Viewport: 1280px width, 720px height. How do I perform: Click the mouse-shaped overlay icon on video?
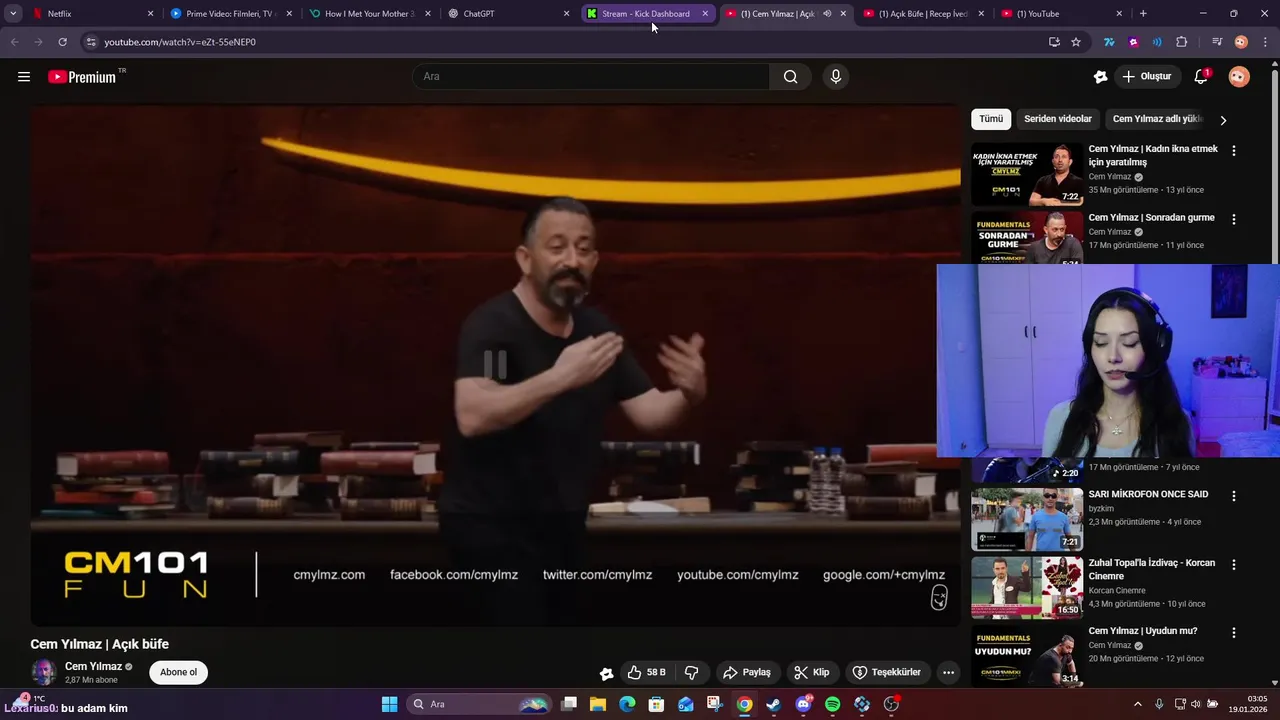(x=939, y=598)
